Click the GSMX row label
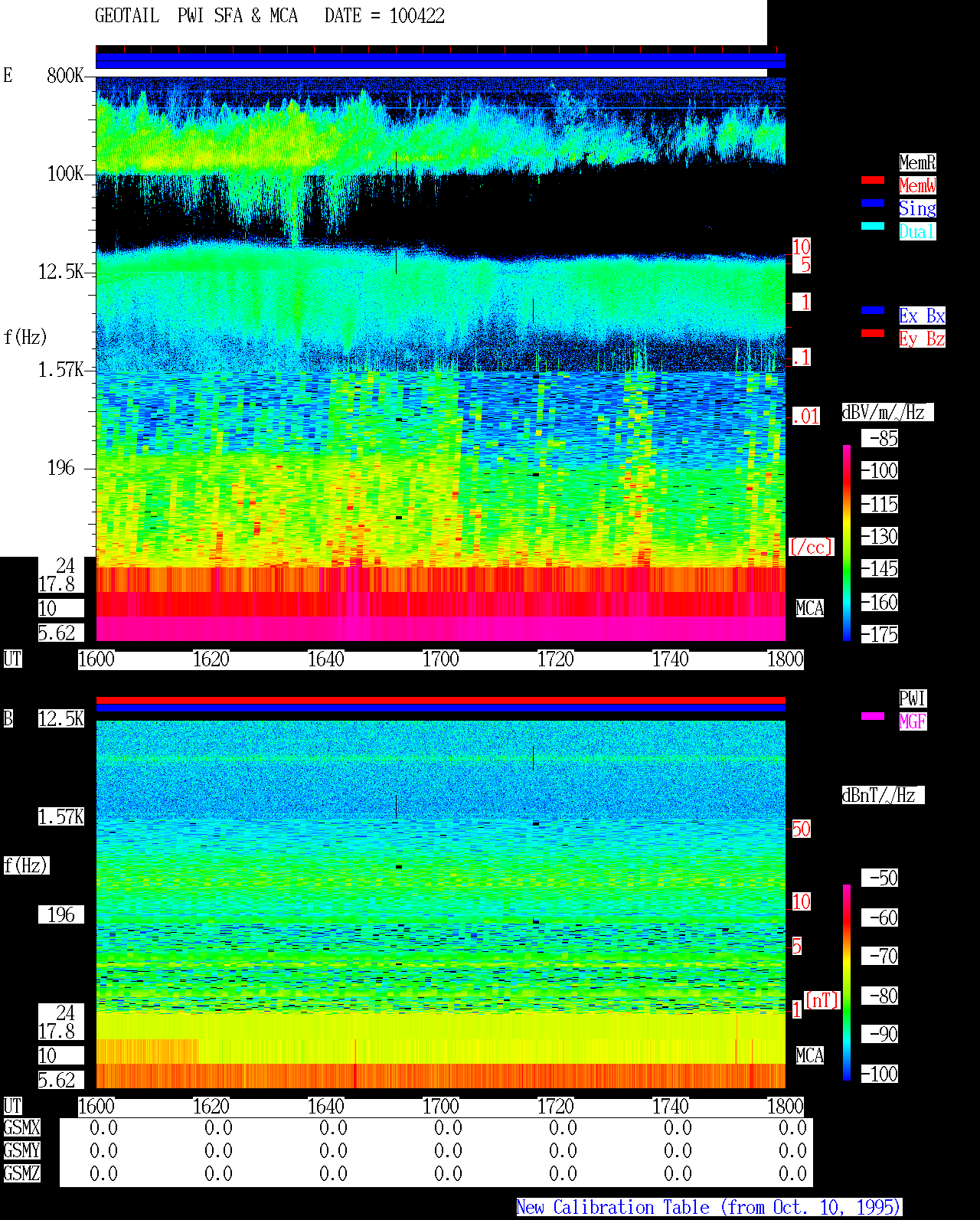This screenshot has height=1220, width=980. 21,1128
